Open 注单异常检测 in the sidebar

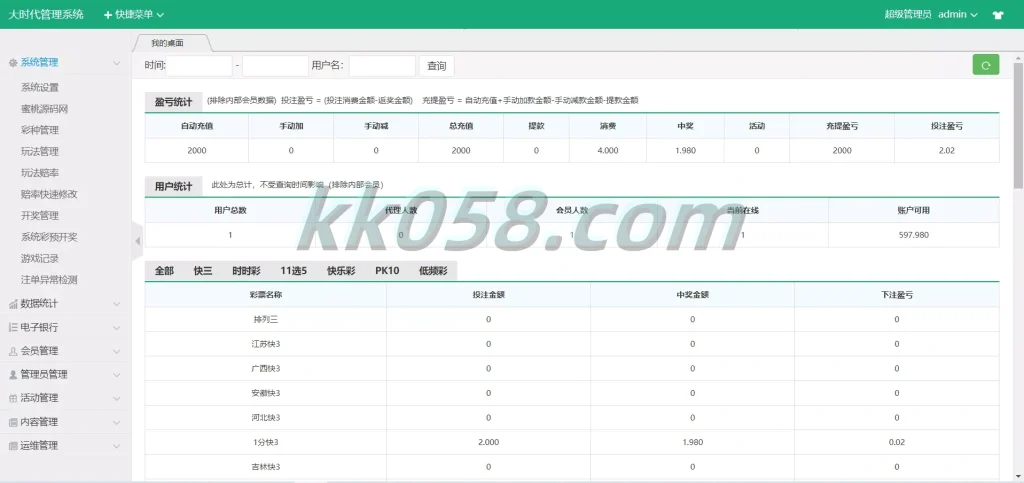49,280
